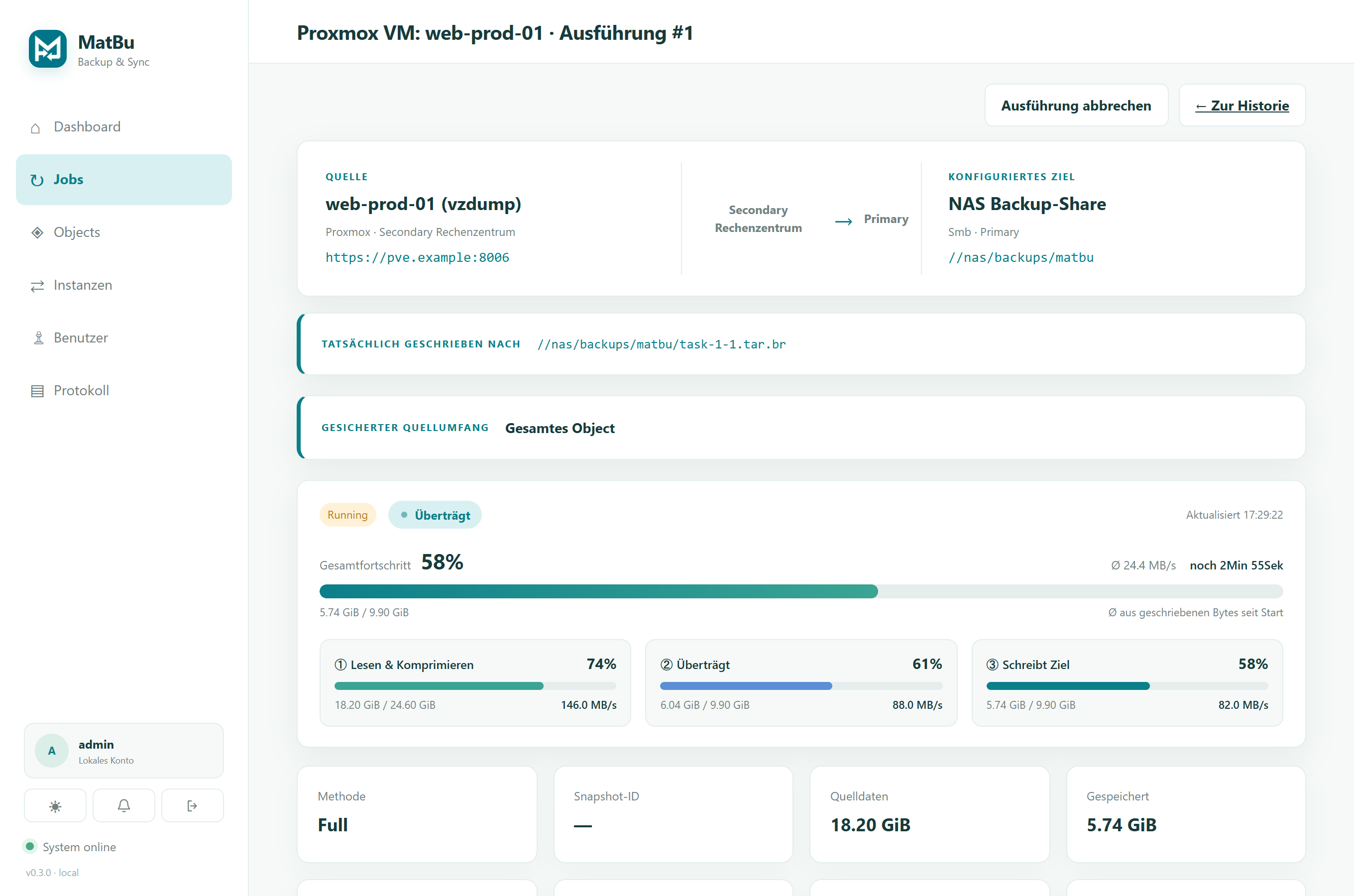Click the logout icon button

coord(193,806)
